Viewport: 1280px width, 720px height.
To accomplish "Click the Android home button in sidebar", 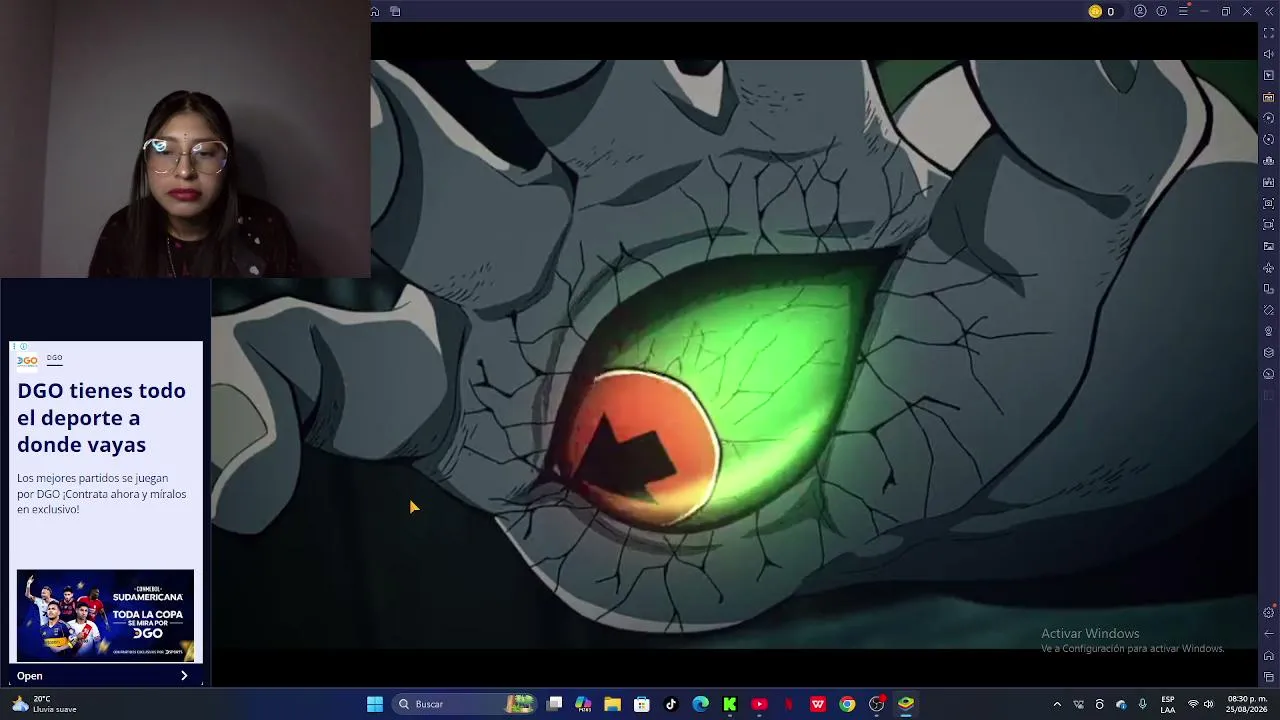I will pos(1269,656).
